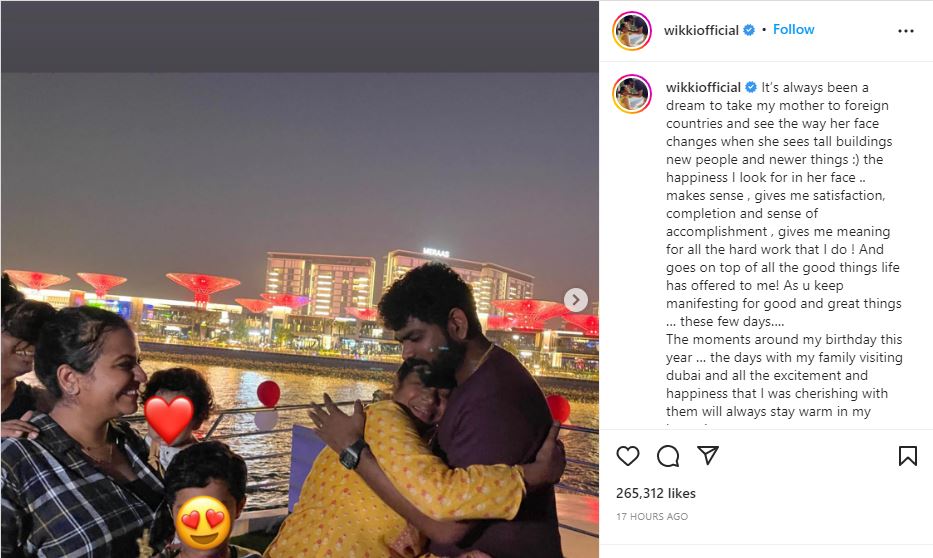This screenshot has height=558, width=933.
Task: Share the post via the paper plane icon
Action: 707,456
